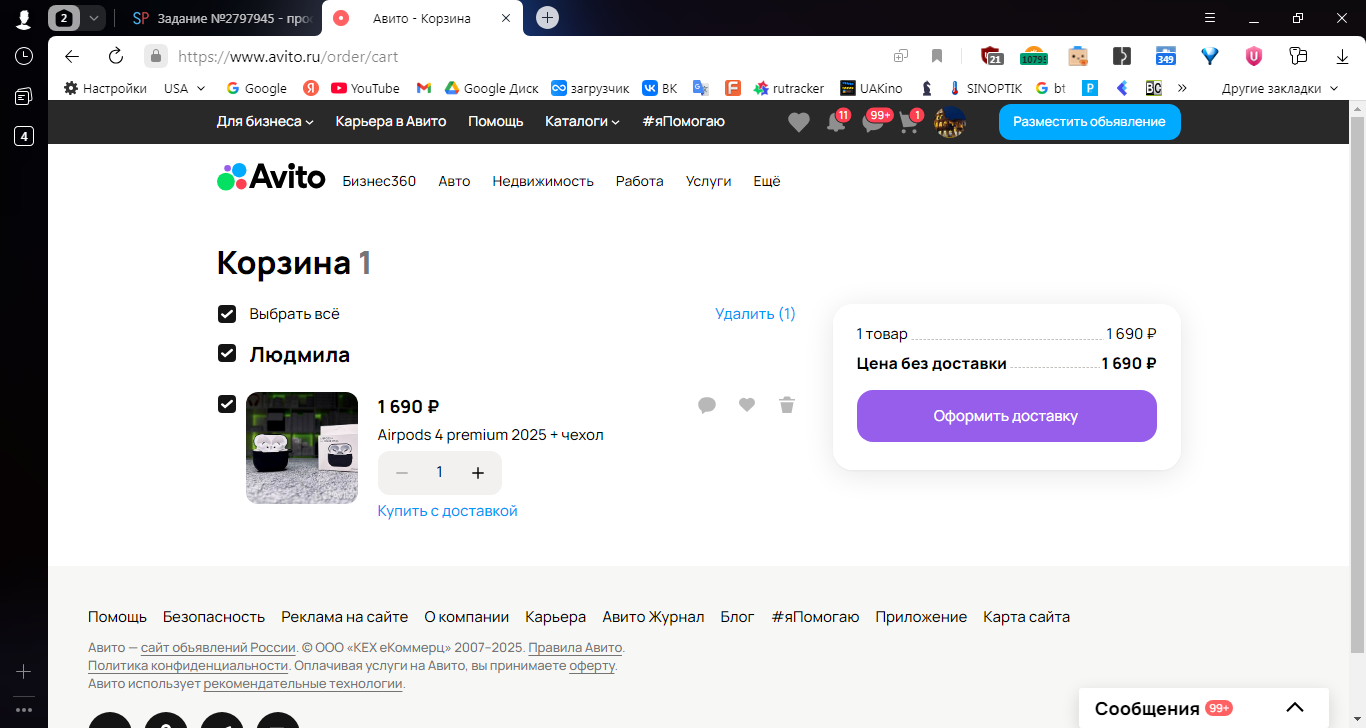Click 'Airpods 4 premium 2025 + чехол' title

point(491,435)
